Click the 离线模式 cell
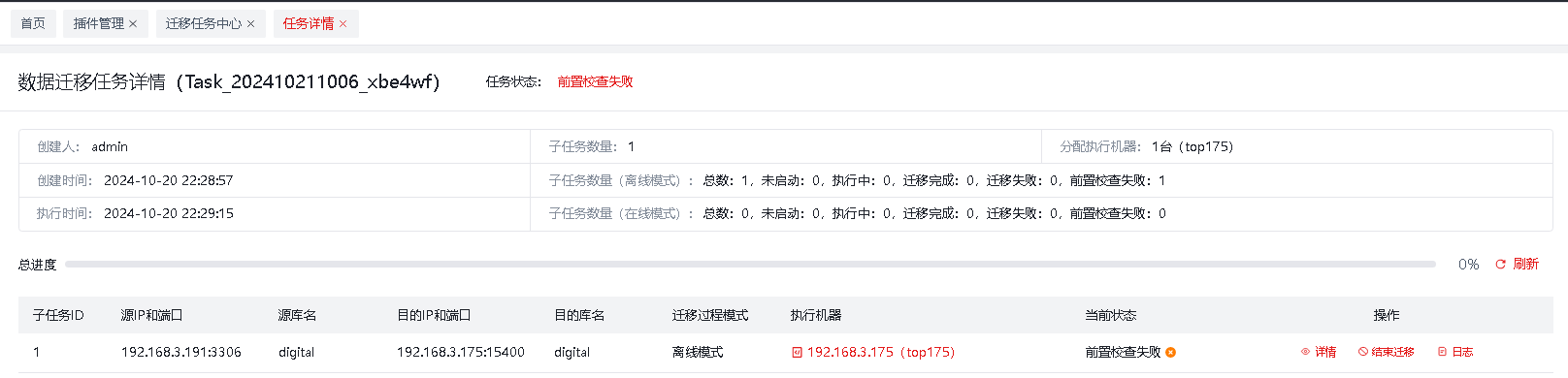 click(698, 352)
